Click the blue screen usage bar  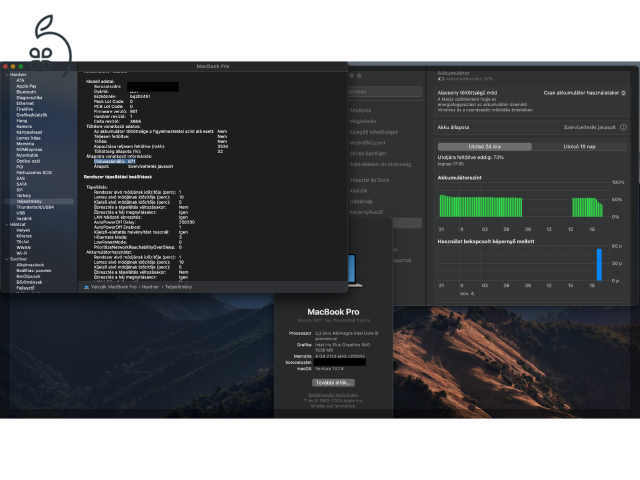pyautogui.click(x=600, y=265)
